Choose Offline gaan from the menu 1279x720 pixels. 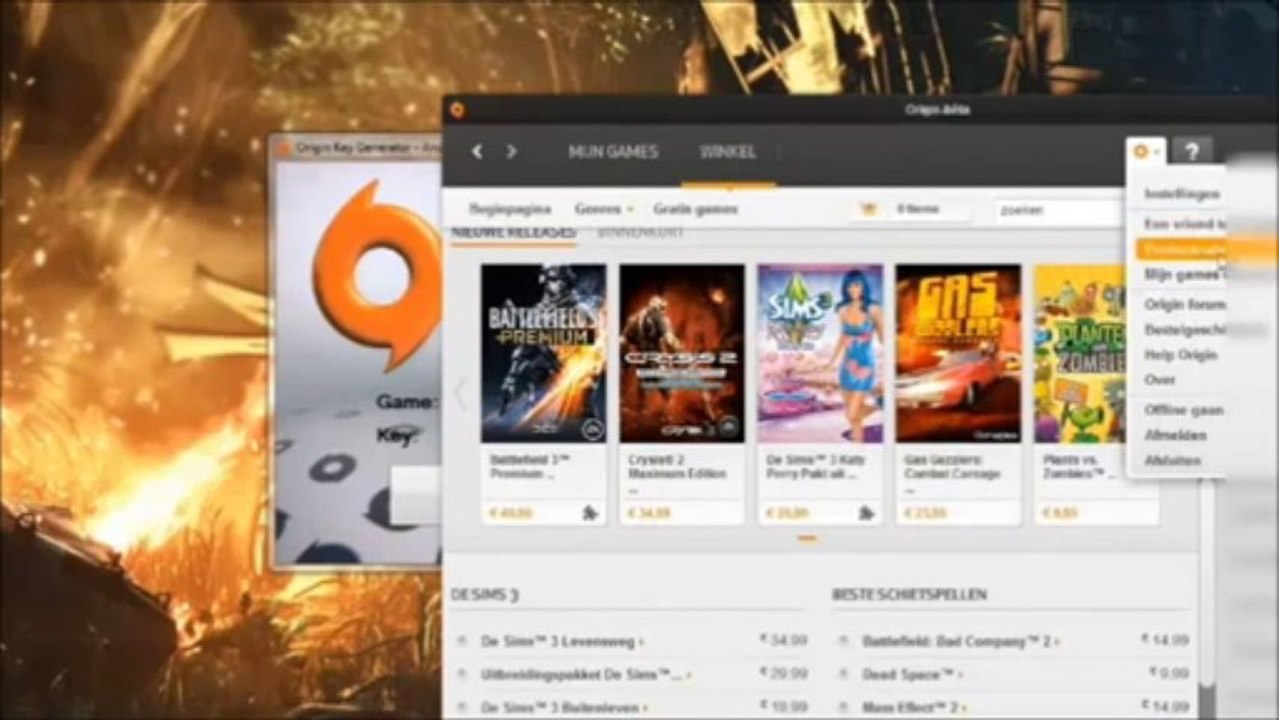1182,410
